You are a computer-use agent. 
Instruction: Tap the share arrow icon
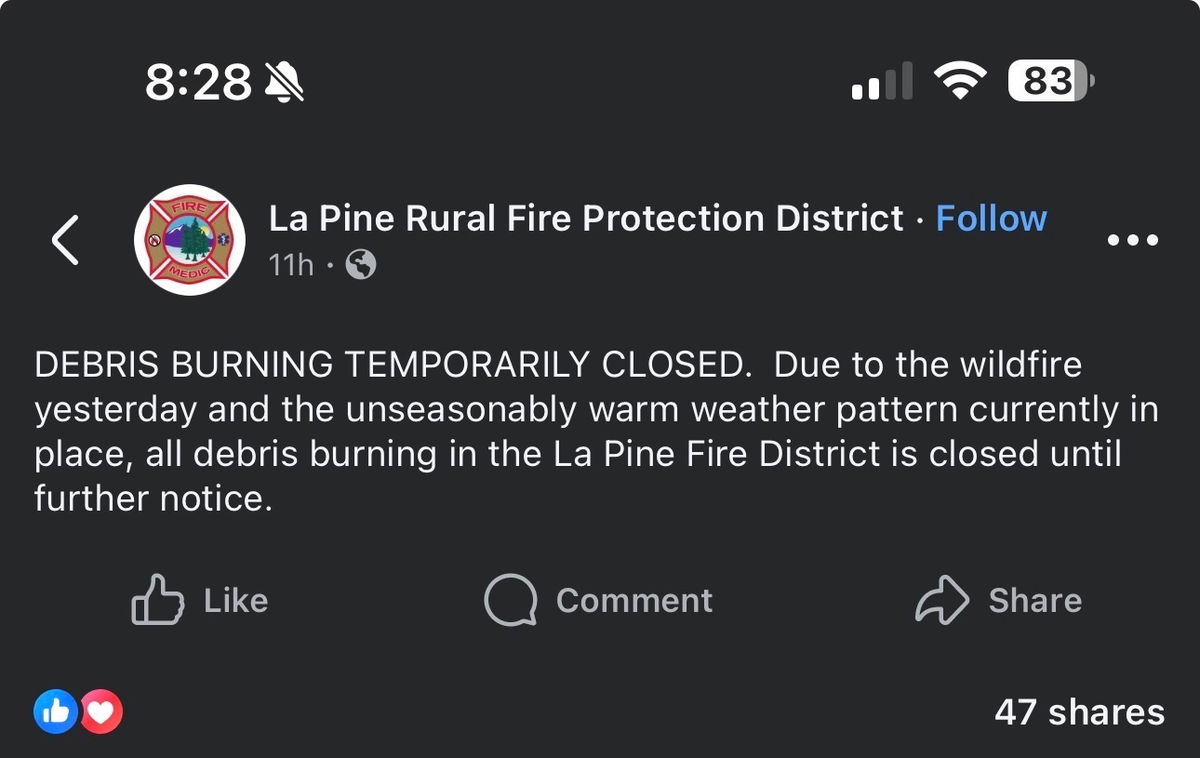click(942, 600)
